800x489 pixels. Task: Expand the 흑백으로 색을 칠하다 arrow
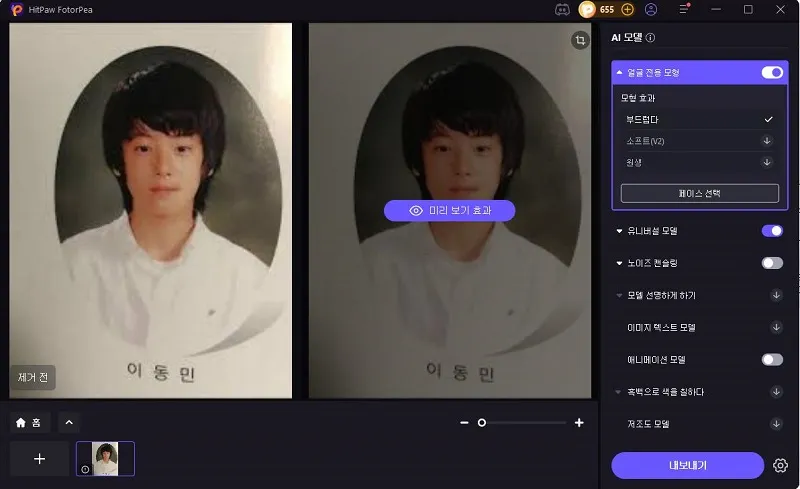click(x=619, y=392)
